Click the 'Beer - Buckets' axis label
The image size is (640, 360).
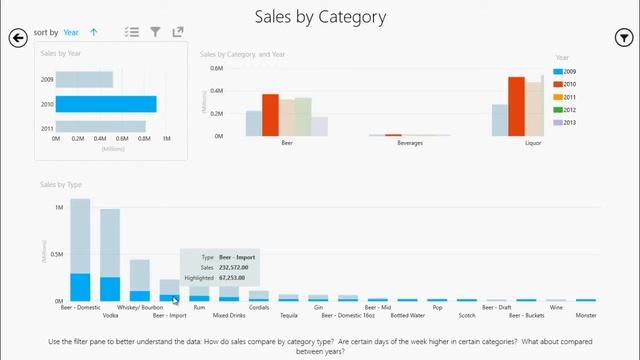(527, 316)
